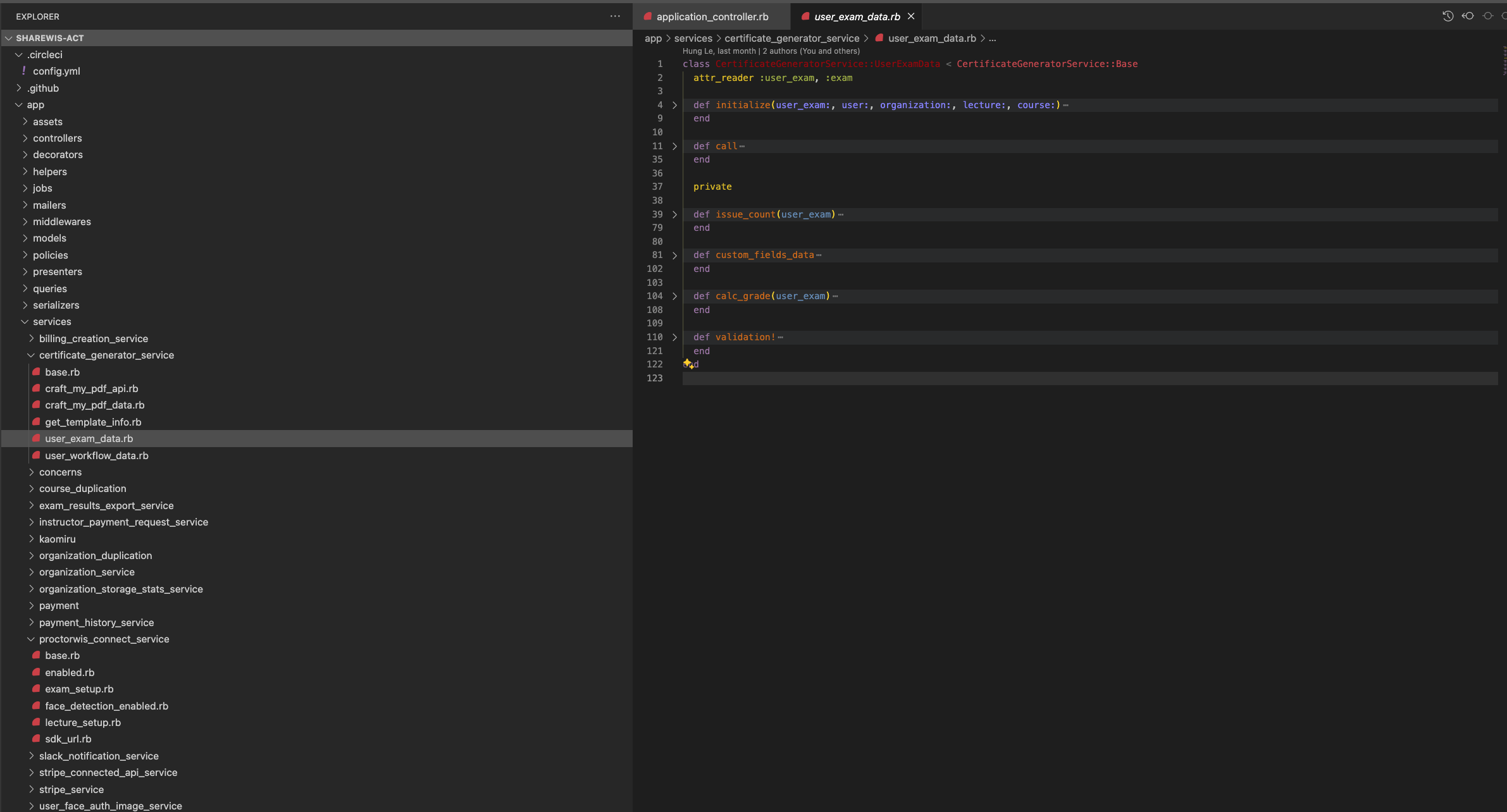The width and height of the screenshot is (1507, 812).
Task: Collapse the certificate_generator_service folder
Action: [x=316, y=355]
